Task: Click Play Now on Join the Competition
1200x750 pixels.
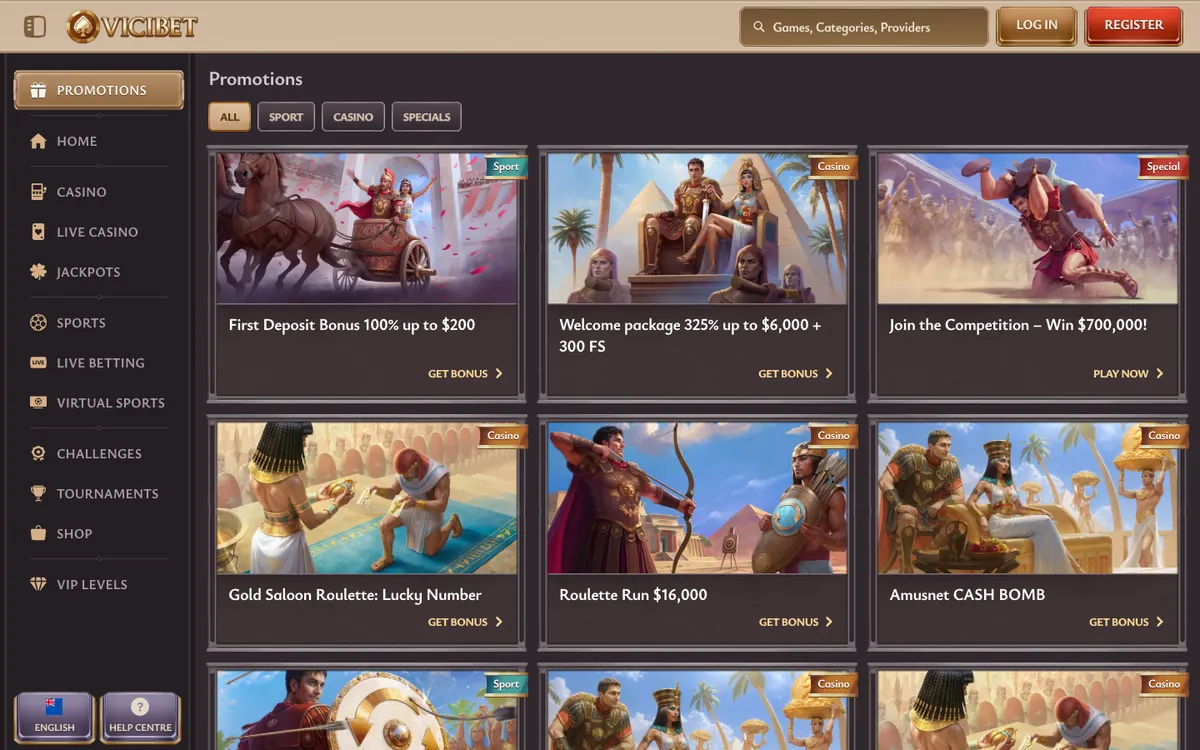Action: tap(1129, 373)
